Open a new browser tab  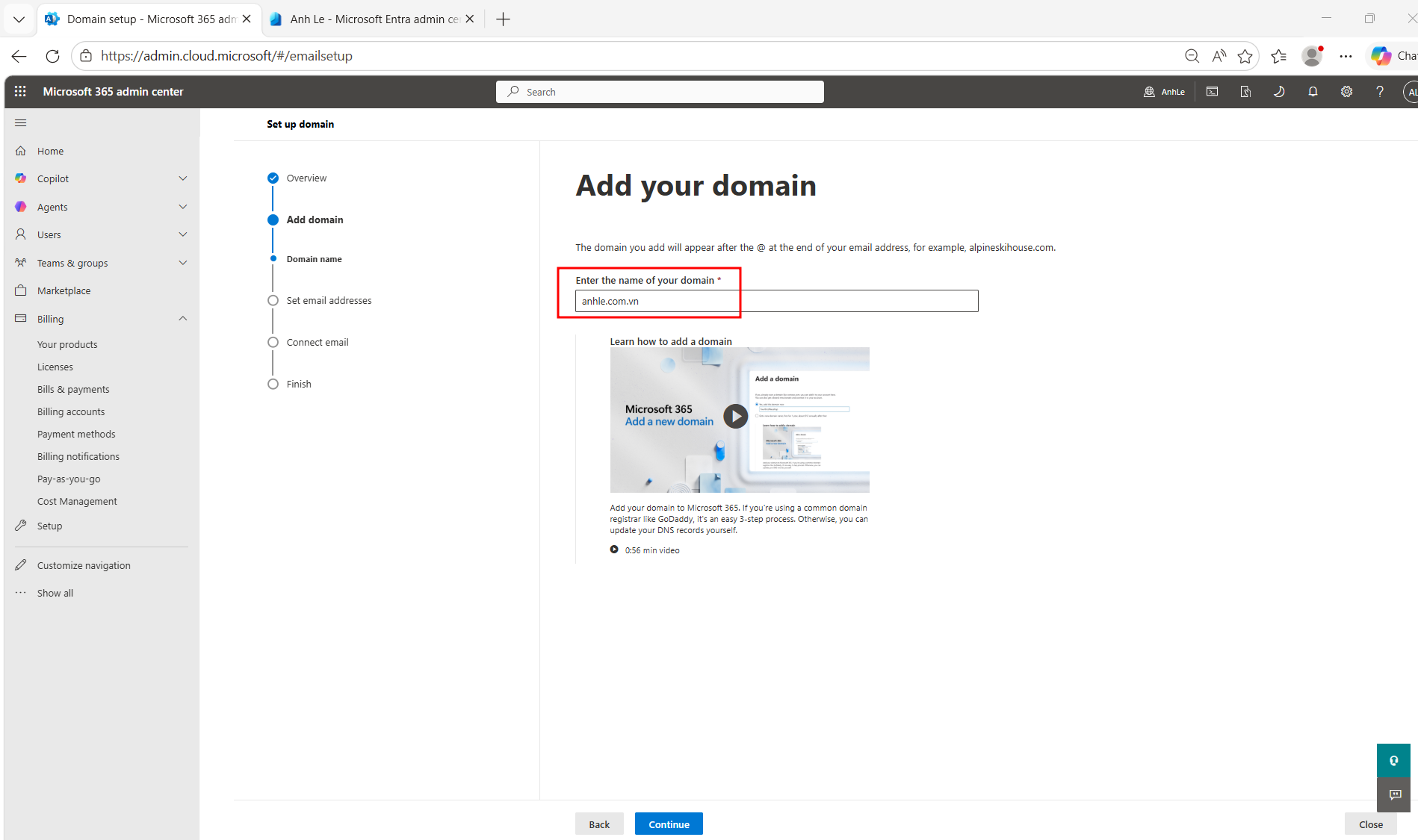coord(503,19)
